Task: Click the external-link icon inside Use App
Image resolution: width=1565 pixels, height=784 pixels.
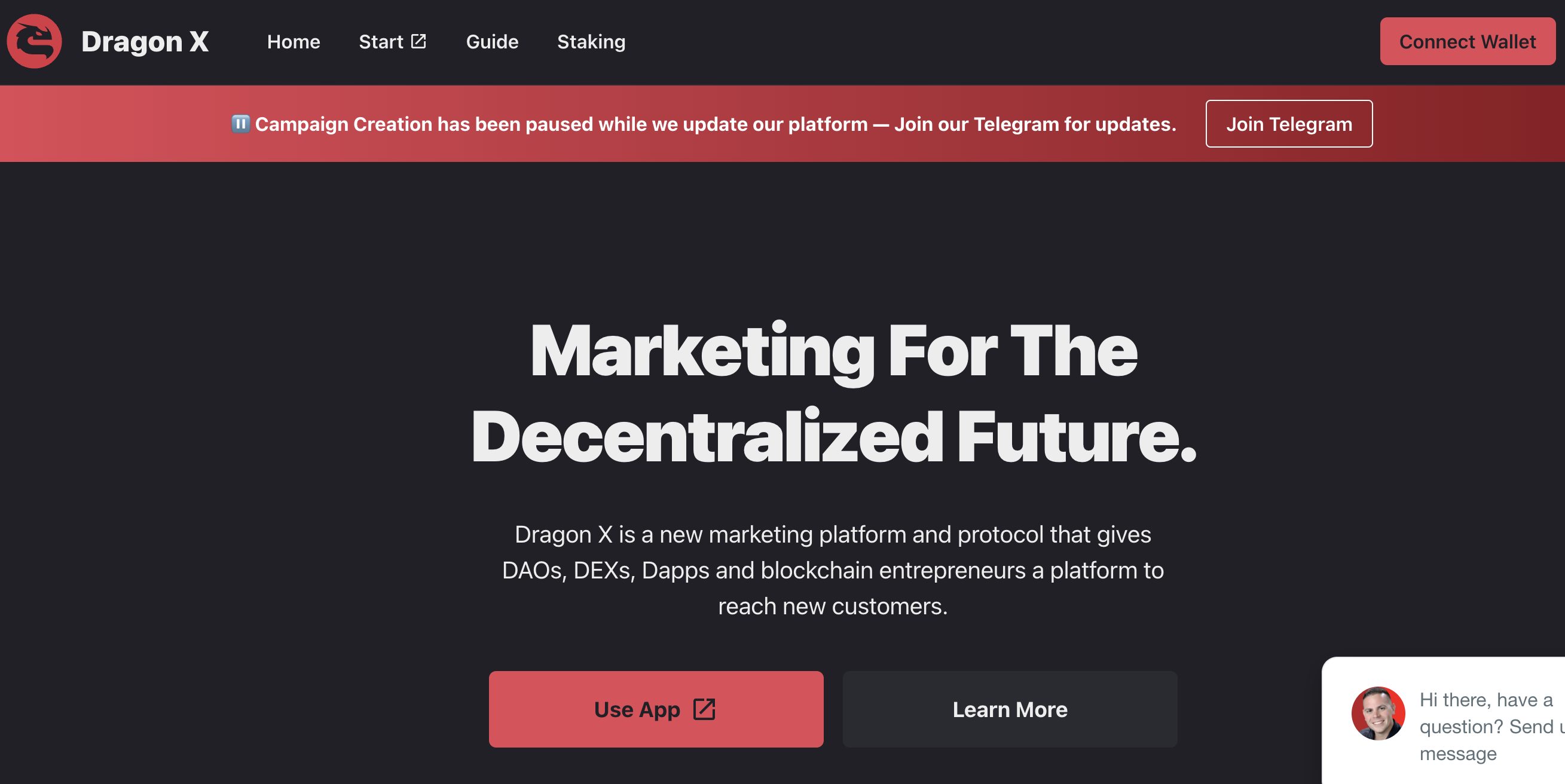Action: click(x=704, y=709)
